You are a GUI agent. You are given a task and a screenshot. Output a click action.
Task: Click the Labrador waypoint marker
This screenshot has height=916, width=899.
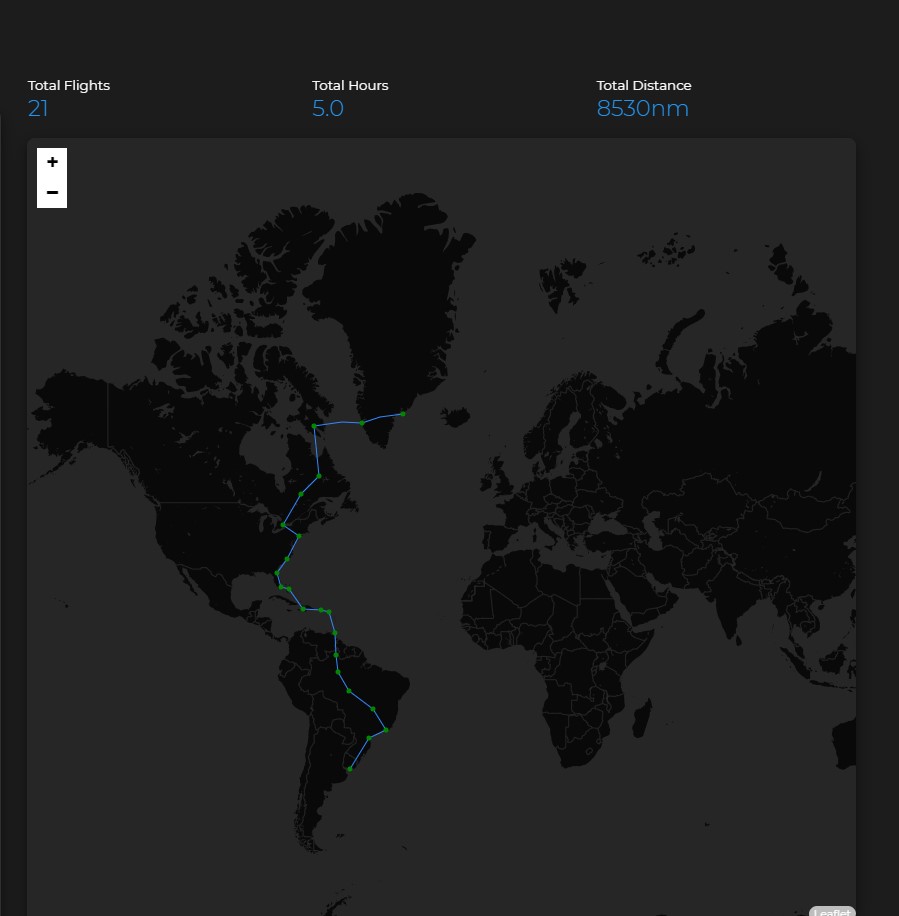coord(319,476)
